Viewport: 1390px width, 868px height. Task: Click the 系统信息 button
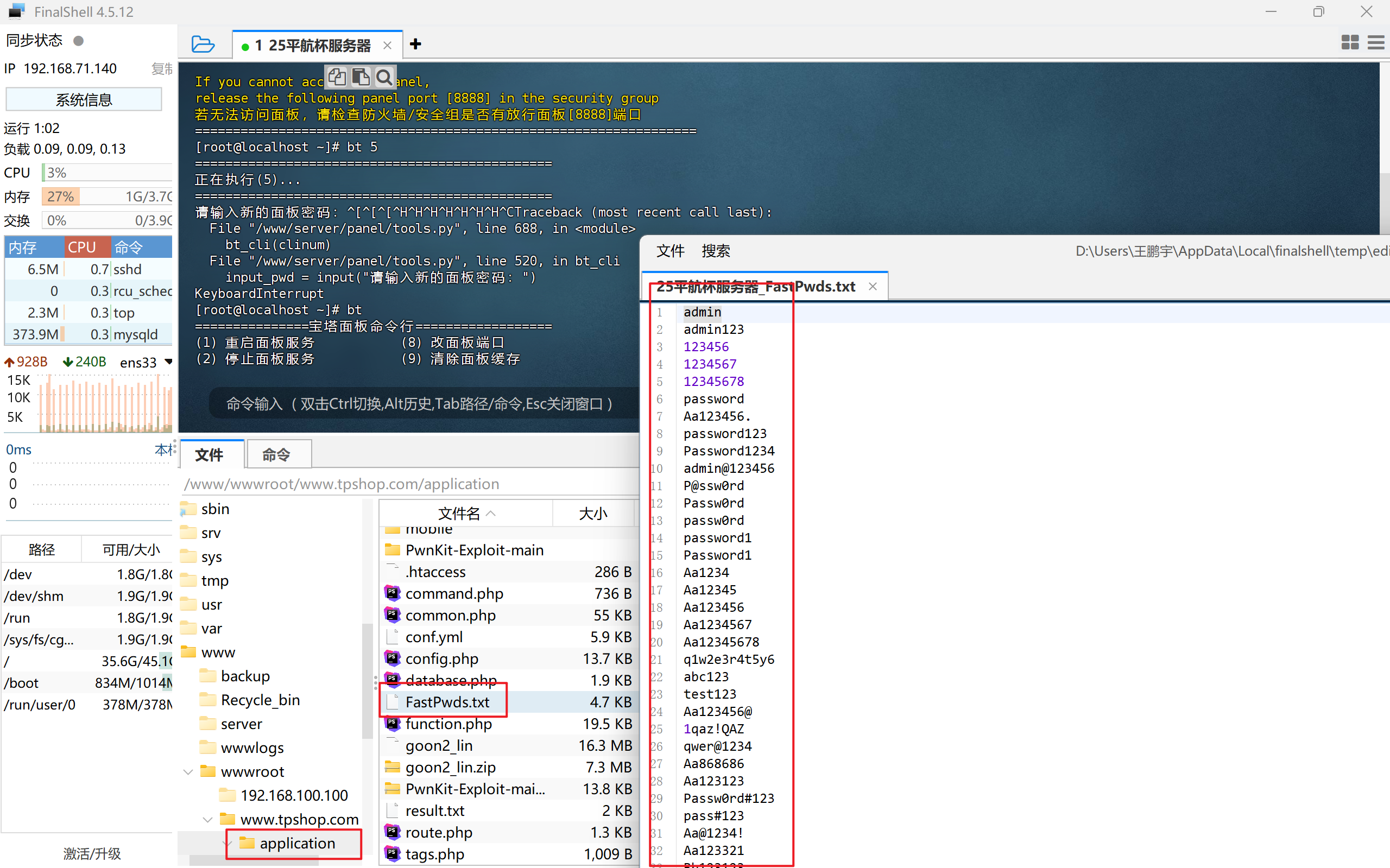coord(84,100)
